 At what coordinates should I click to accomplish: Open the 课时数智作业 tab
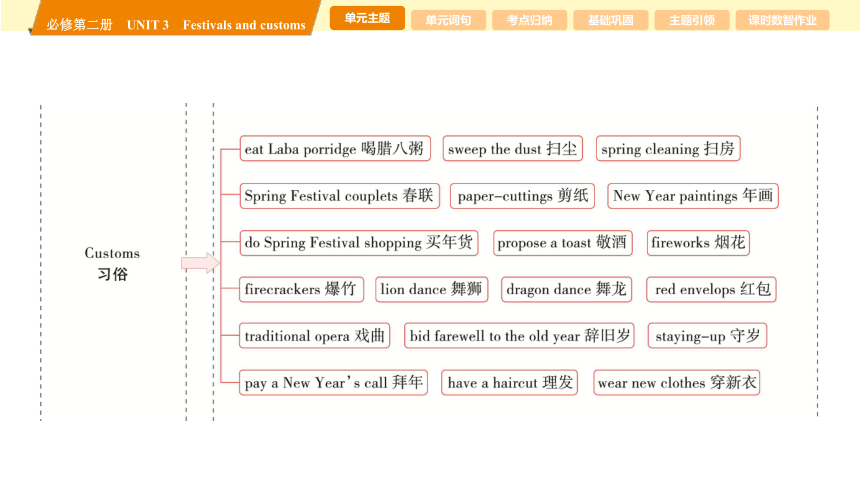click(x=782, y=20)
